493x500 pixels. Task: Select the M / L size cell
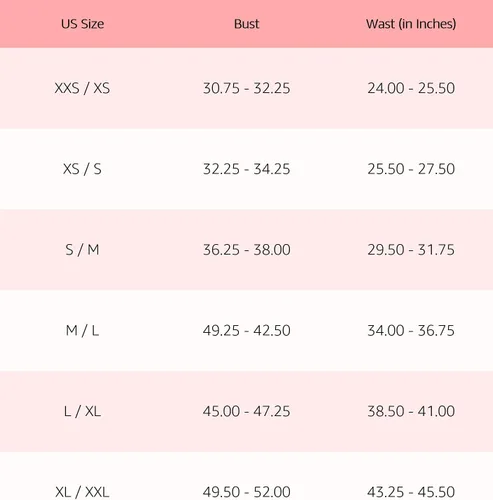[x=82, y=331]
